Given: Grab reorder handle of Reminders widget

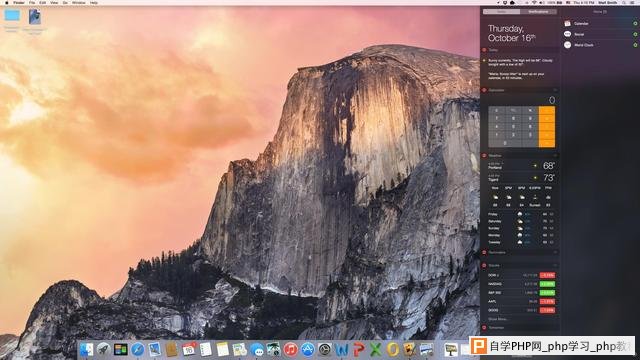Looking at the screenshot, I should click(x=555, y=253).
